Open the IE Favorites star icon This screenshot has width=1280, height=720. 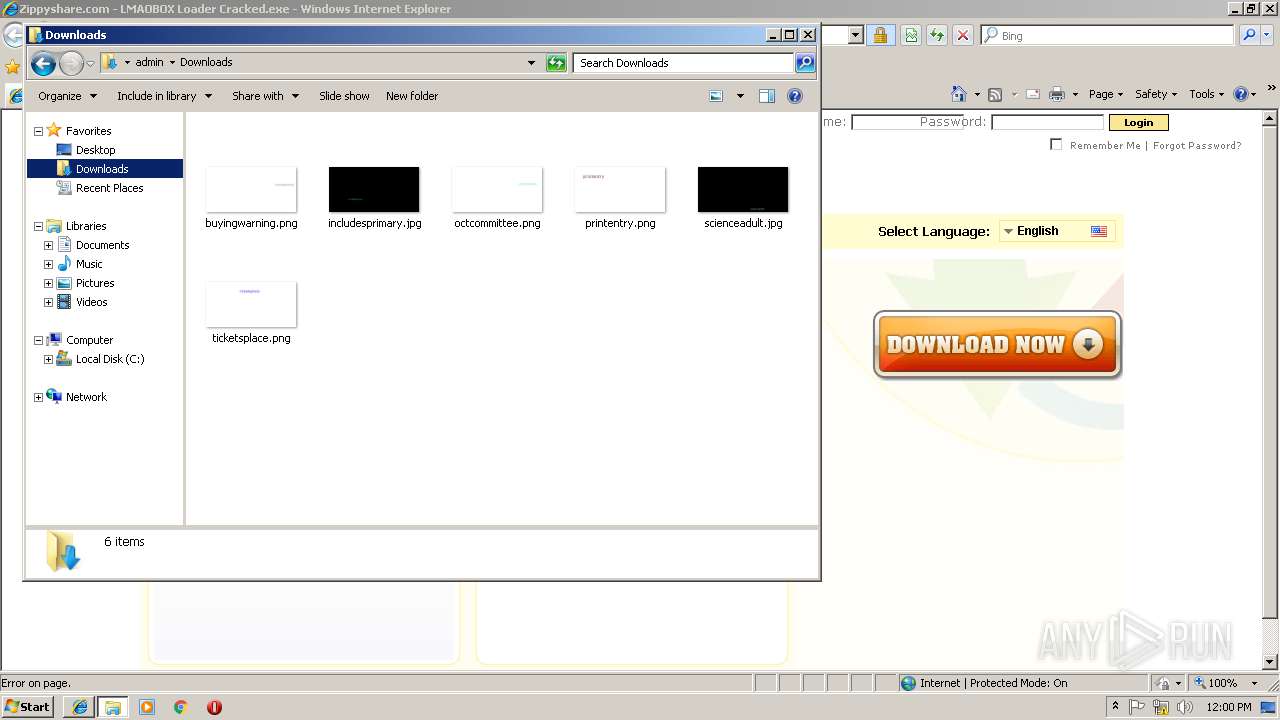pos(12,67)
